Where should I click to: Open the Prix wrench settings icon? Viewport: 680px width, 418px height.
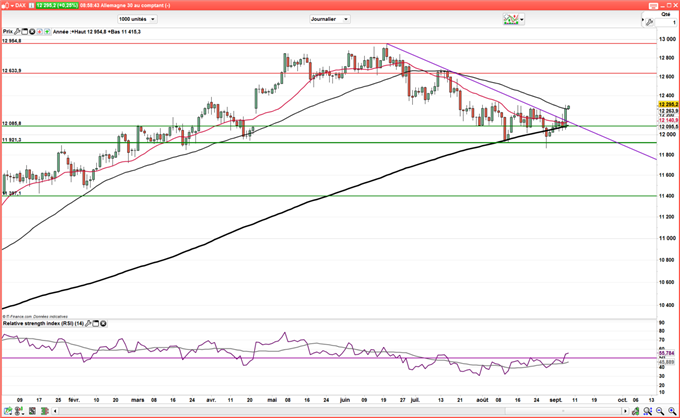[17, 32]
